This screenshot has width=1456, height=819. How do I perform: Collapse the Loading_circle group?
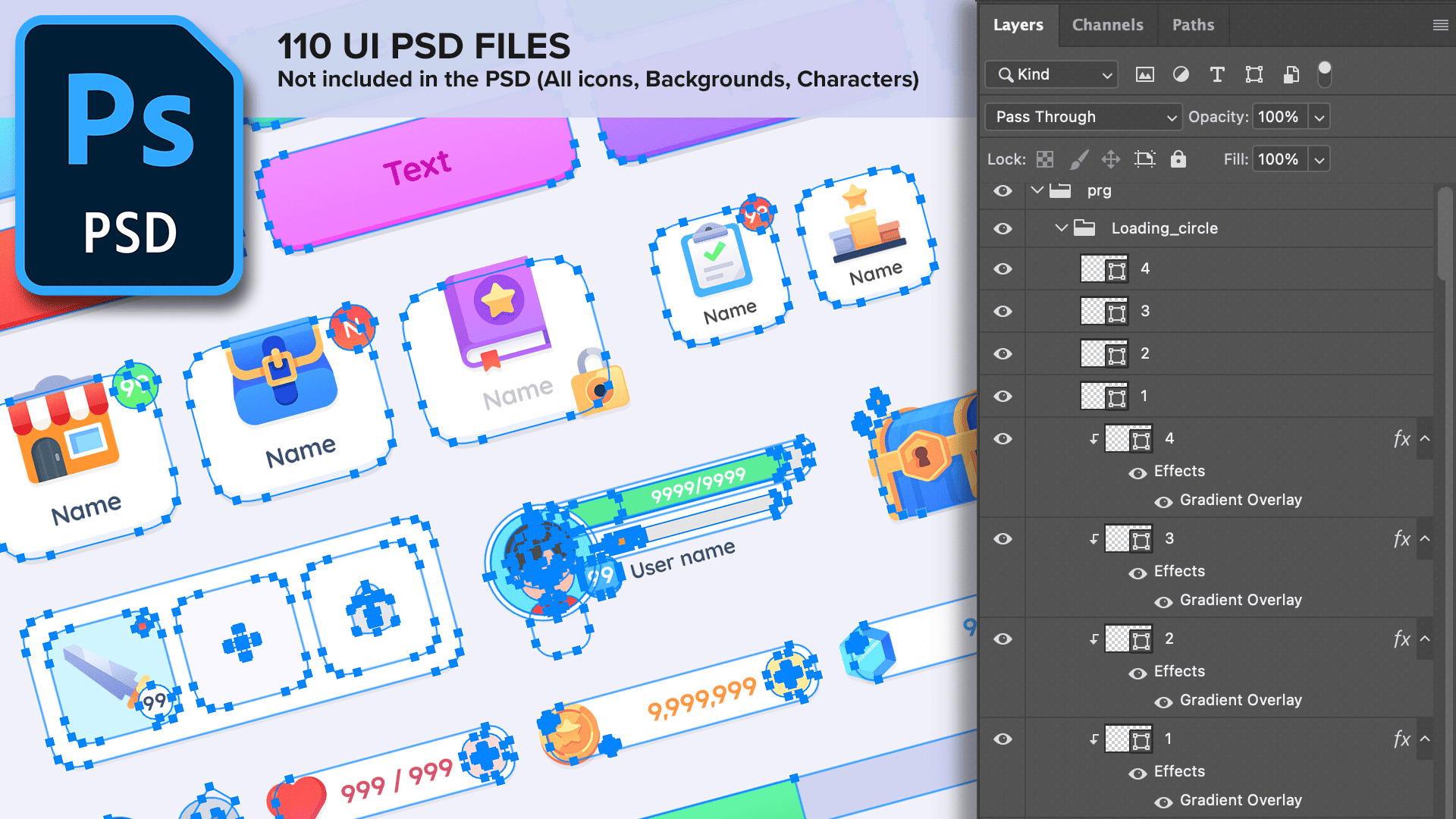[1061, 227]
